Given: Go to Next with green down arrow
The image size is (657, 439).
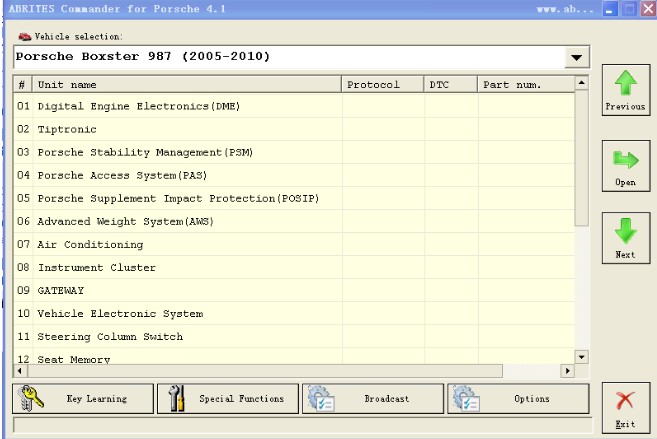Looking at the screenshot, I should click(x=626, y=238).
